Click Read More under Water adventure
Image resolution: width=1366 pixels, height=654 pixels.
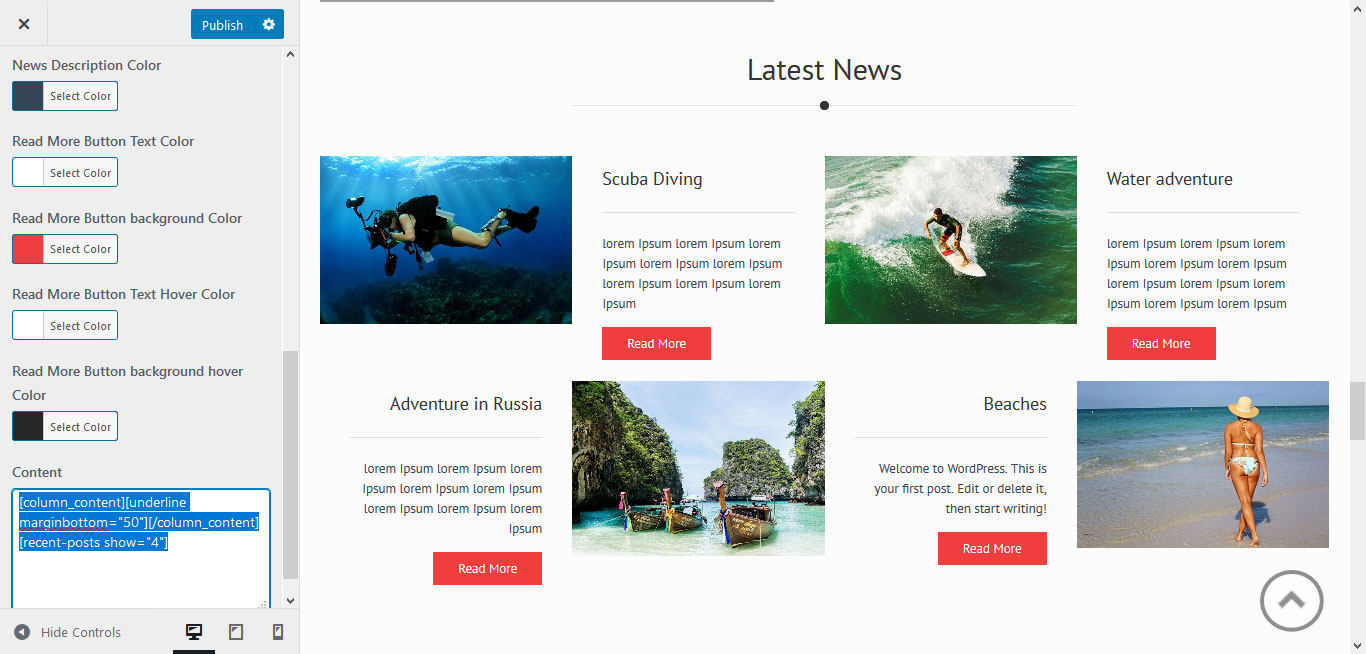(1161, 343)
